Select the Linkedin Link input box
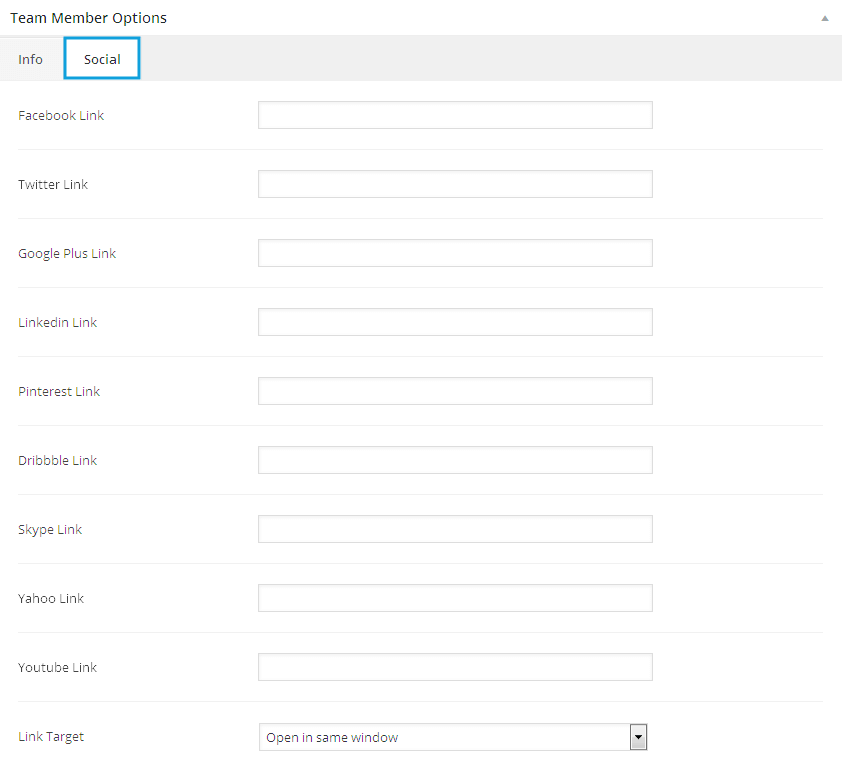The width and height of the screenshot is (842, 770). pyautogui.click(x=455, y=322)
